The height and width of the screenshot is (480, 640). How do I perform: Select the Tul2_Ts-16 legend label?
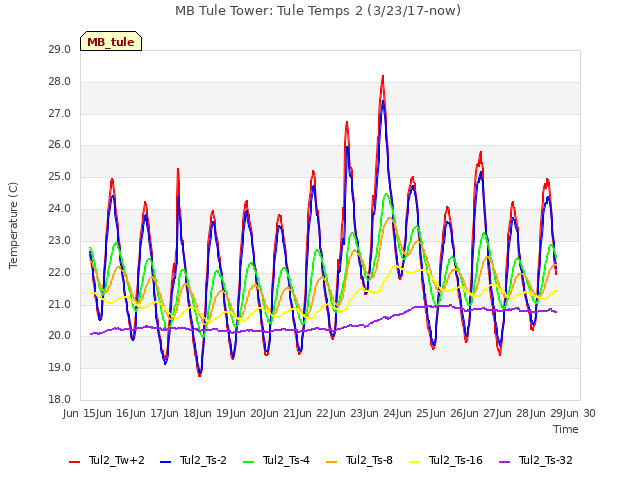[x=456, y=460]
